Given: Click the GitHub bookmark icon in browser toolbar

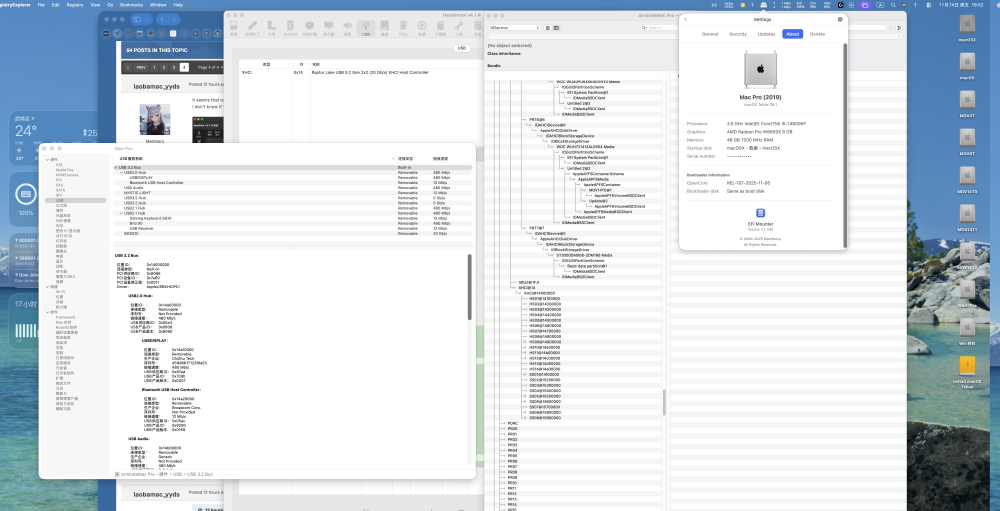Looking at the screenshot, I should point(217,33).
